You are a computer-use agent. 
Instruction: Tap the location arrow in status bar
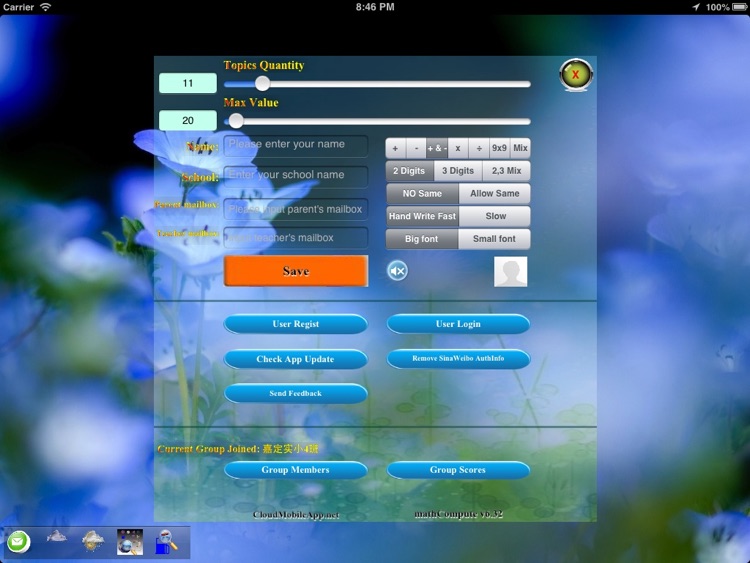tap(696, 7)
